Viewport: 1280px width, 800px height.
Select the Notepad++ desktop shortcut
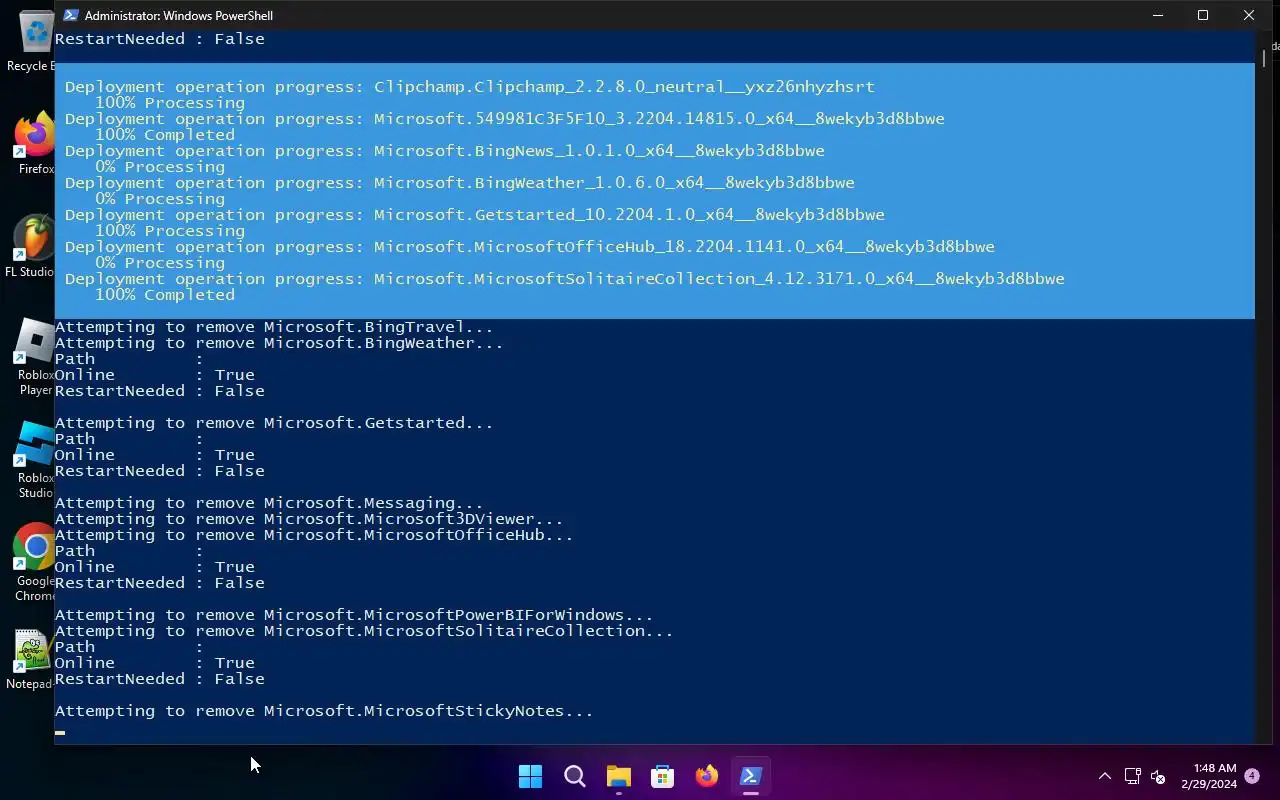point(32,660)
